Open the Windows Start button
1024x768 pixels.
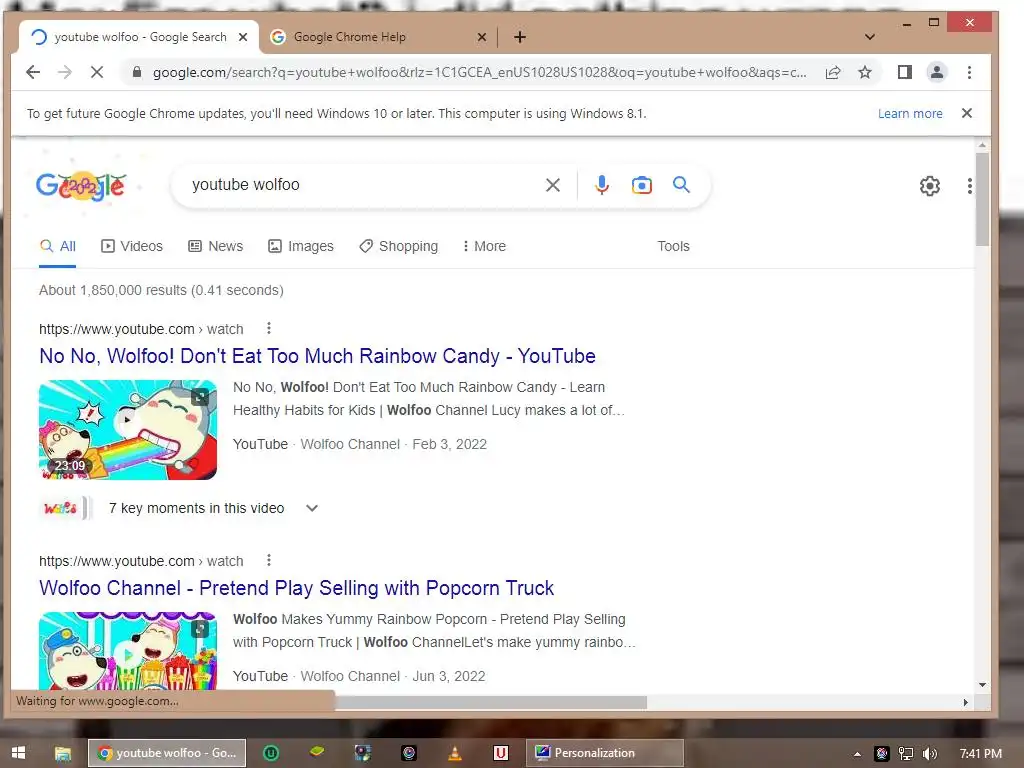[x=18, y=753]
